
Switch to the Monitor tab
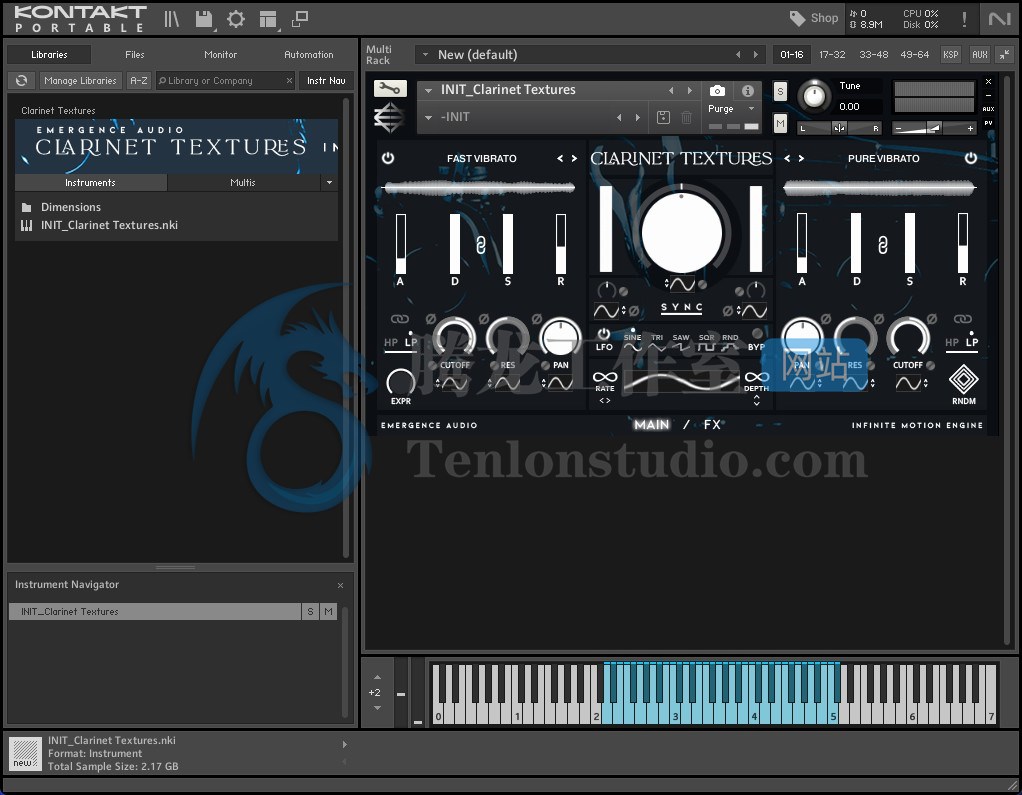pyautogui.click(x=220, y=55)
